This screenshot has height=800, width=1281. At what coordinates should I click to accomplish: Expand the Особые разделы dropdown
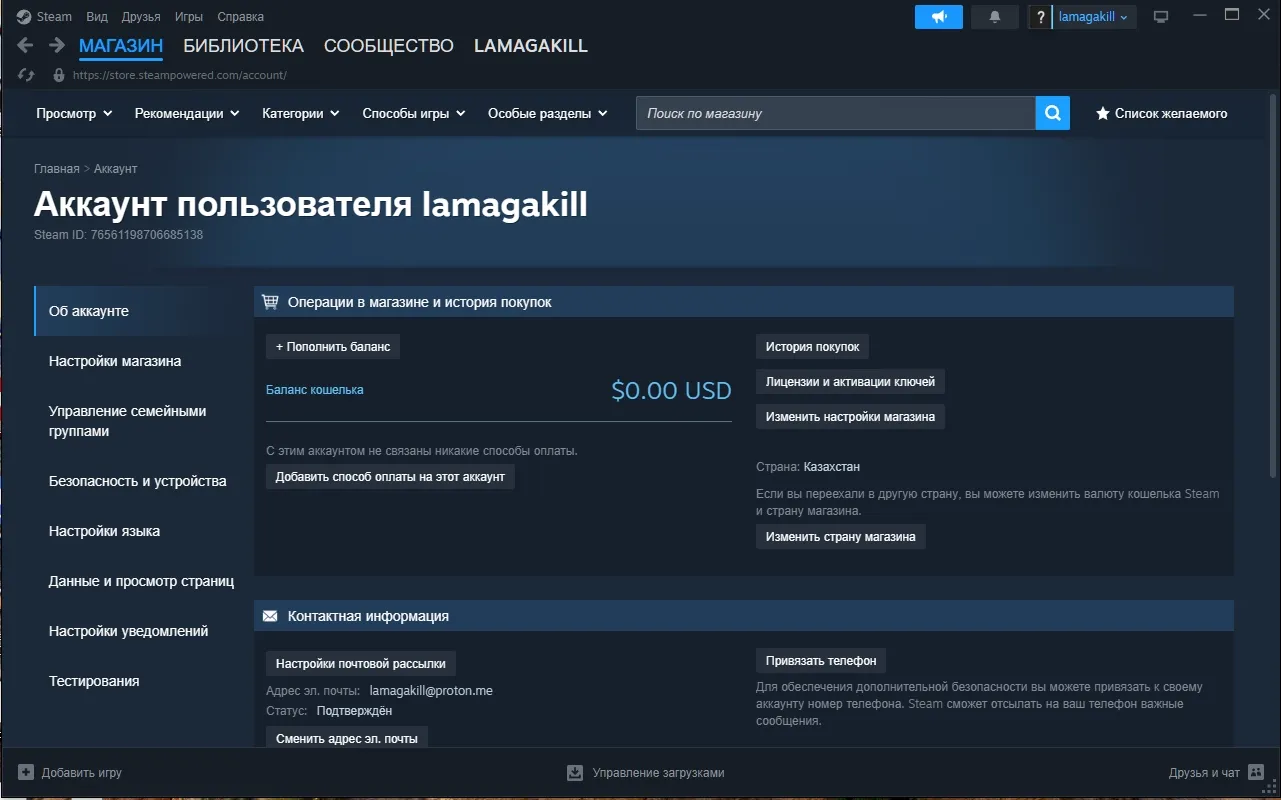(548, 113)
